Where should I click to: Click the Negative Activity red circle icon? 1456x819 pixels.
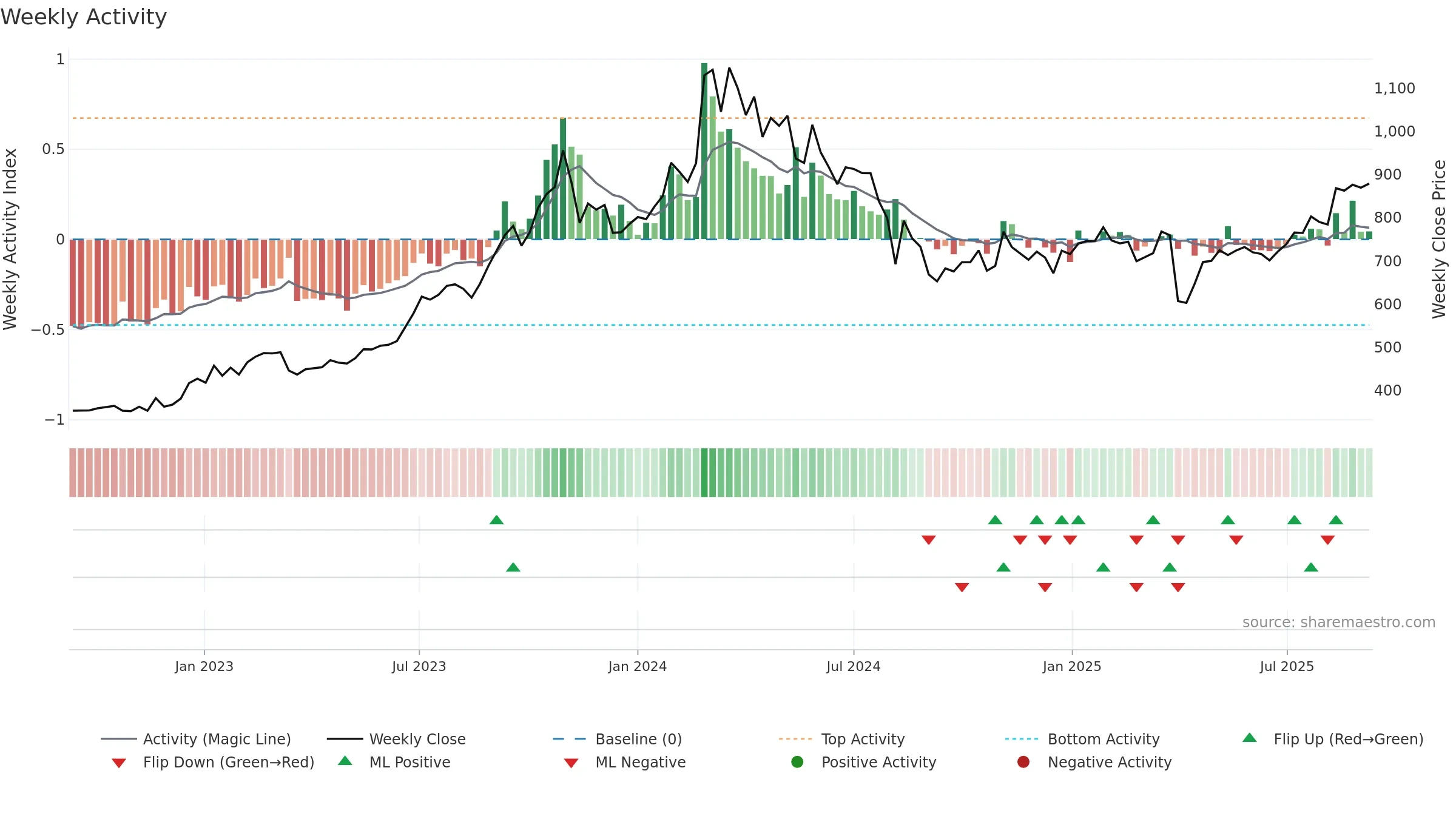(x=1023, y=761)
